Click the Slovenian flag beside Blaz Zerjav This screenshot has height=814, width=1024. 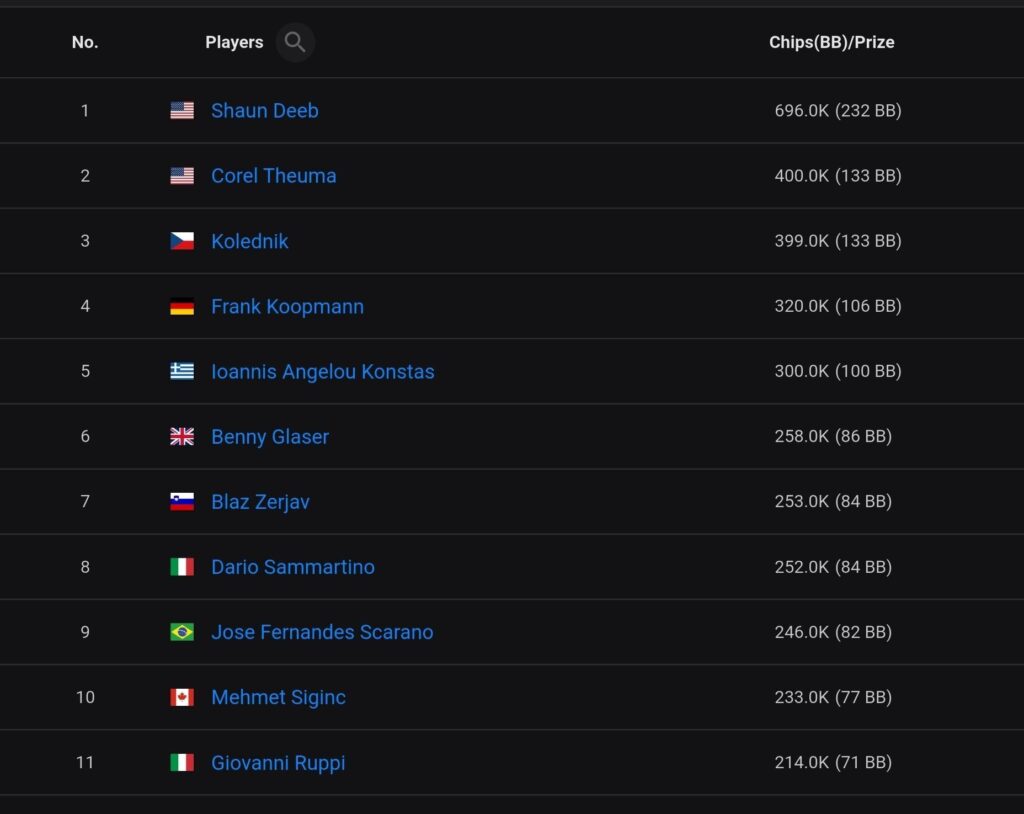pos(182,502)
